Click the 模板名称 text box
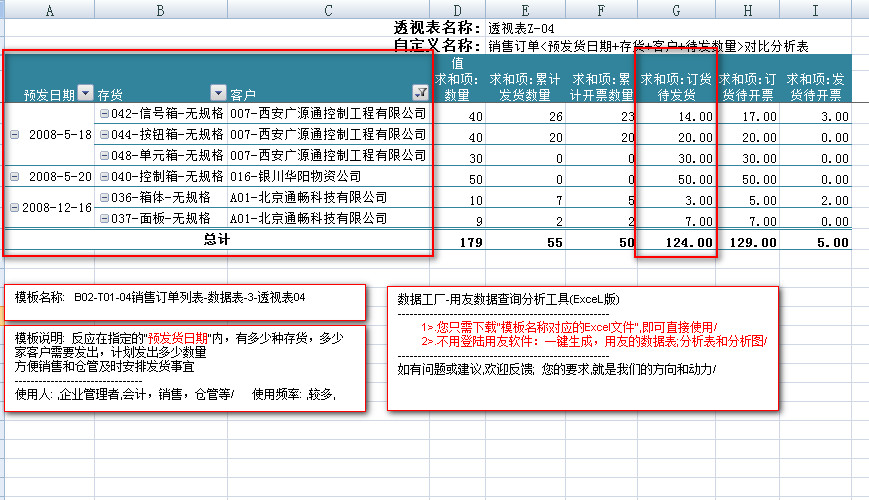This screenshot has width=869, height=500. click(185, 299)
